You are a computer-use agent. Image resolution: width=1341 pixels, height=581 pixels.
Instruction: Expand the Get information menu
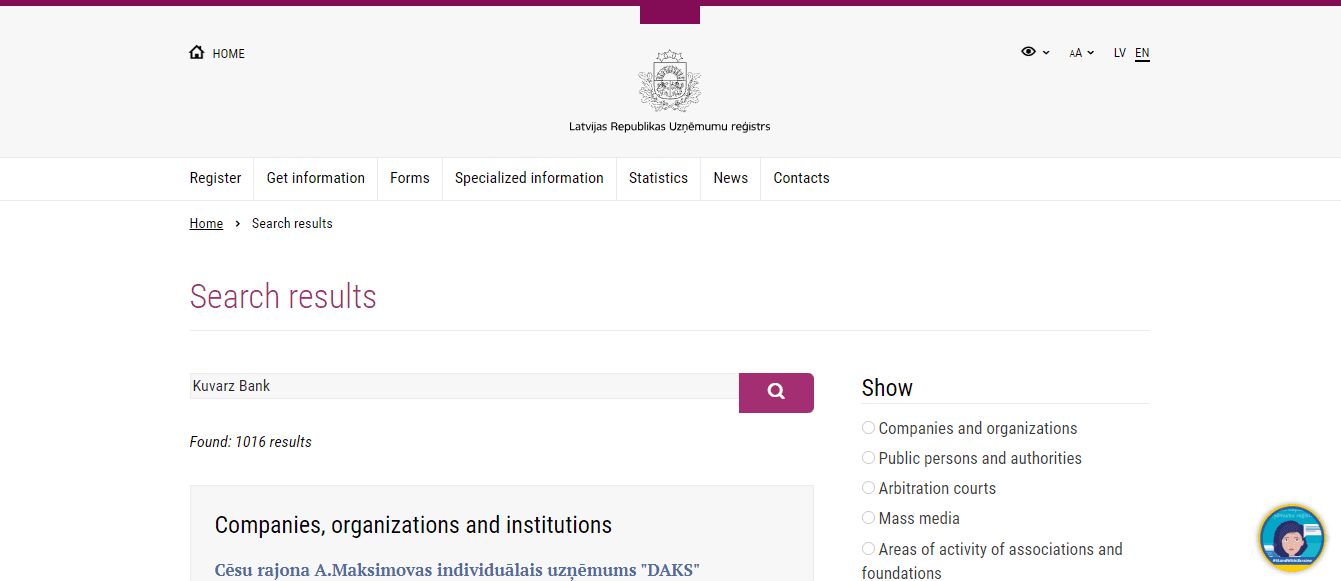315,178
